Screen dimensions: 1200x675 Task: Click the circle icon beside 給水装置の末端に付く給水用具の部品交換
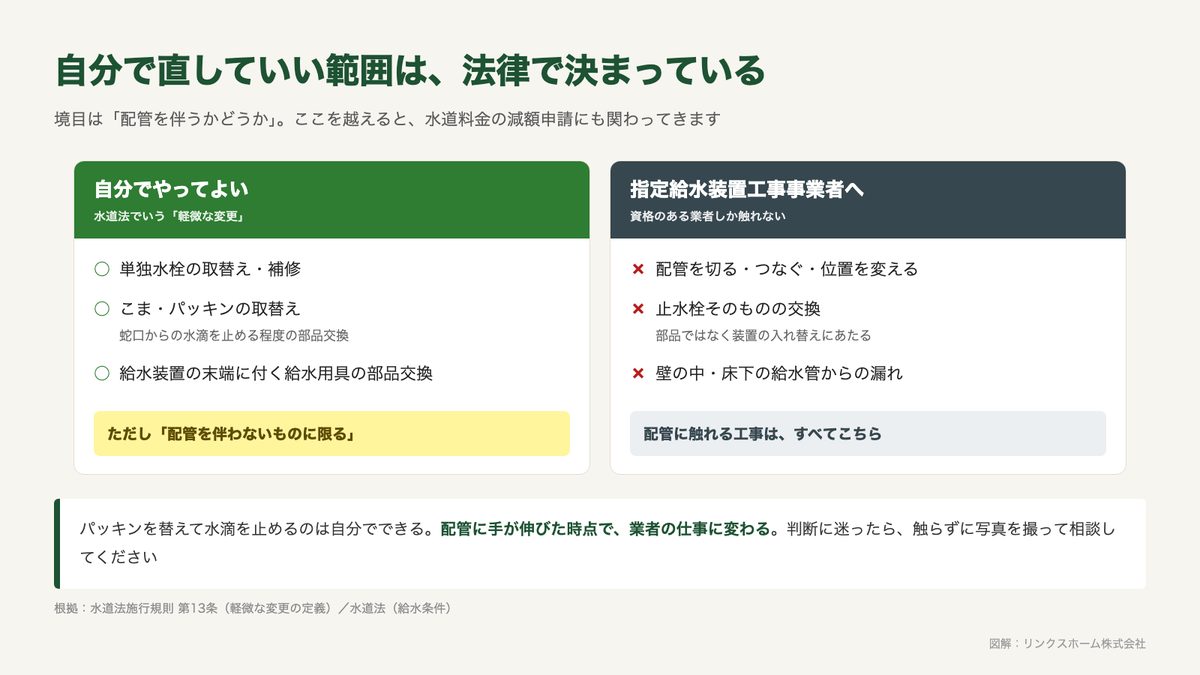[x=101, y=373]
